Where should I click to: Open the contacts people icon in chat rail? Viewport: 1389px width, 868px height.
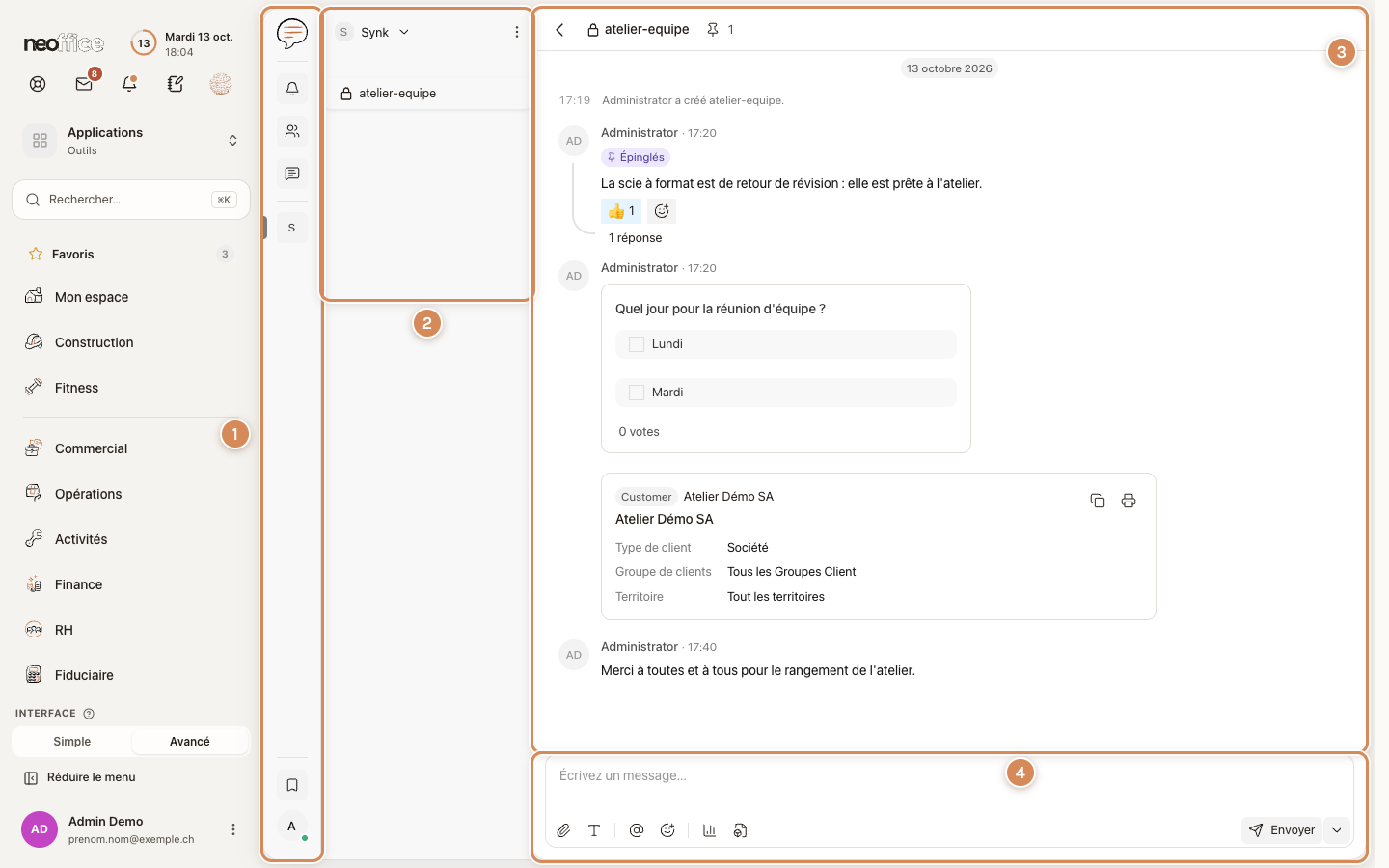point(292,131)
